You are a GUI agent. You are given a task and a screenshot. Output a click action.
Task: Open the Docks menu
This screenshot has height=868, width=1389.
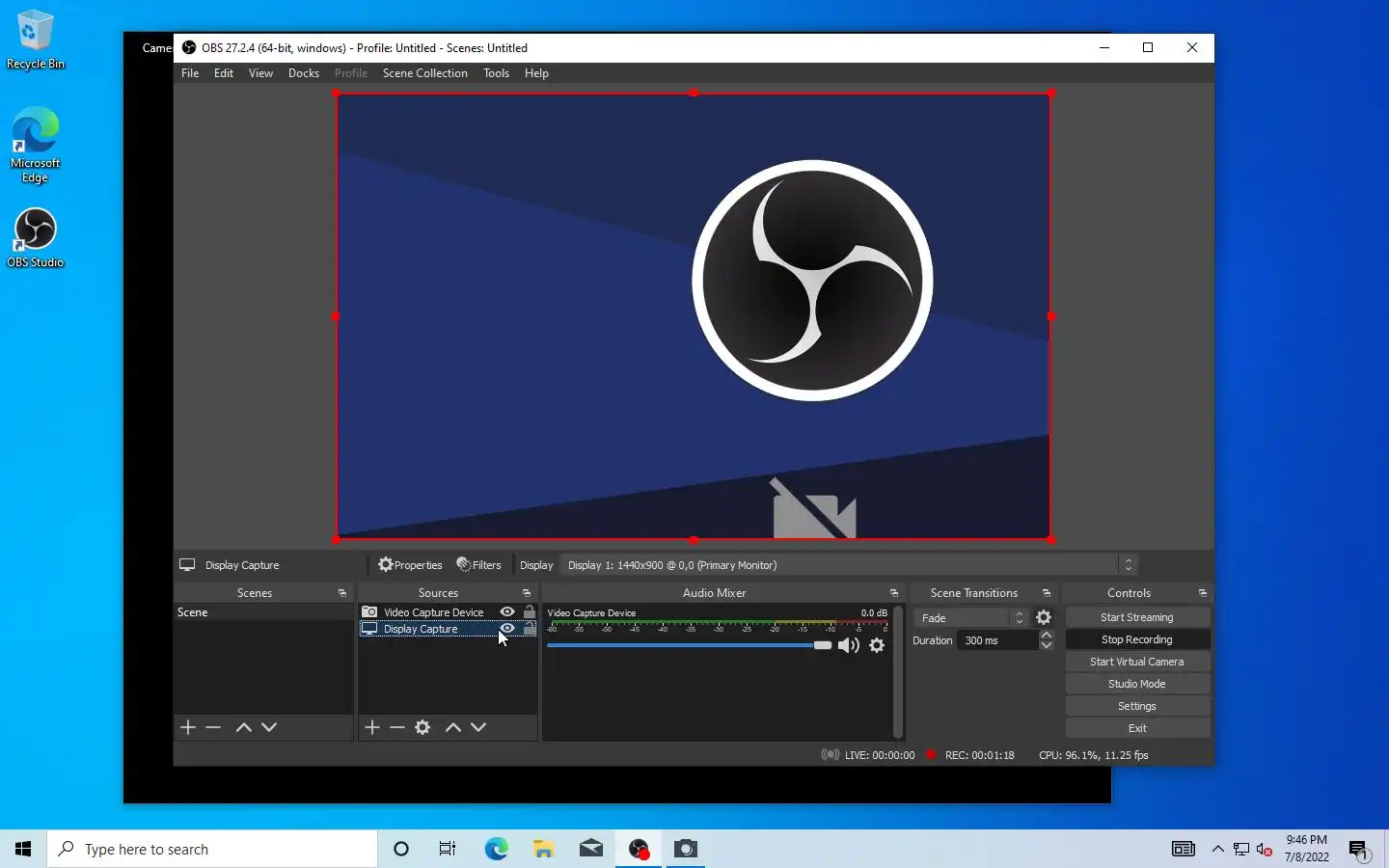point(304,73)
